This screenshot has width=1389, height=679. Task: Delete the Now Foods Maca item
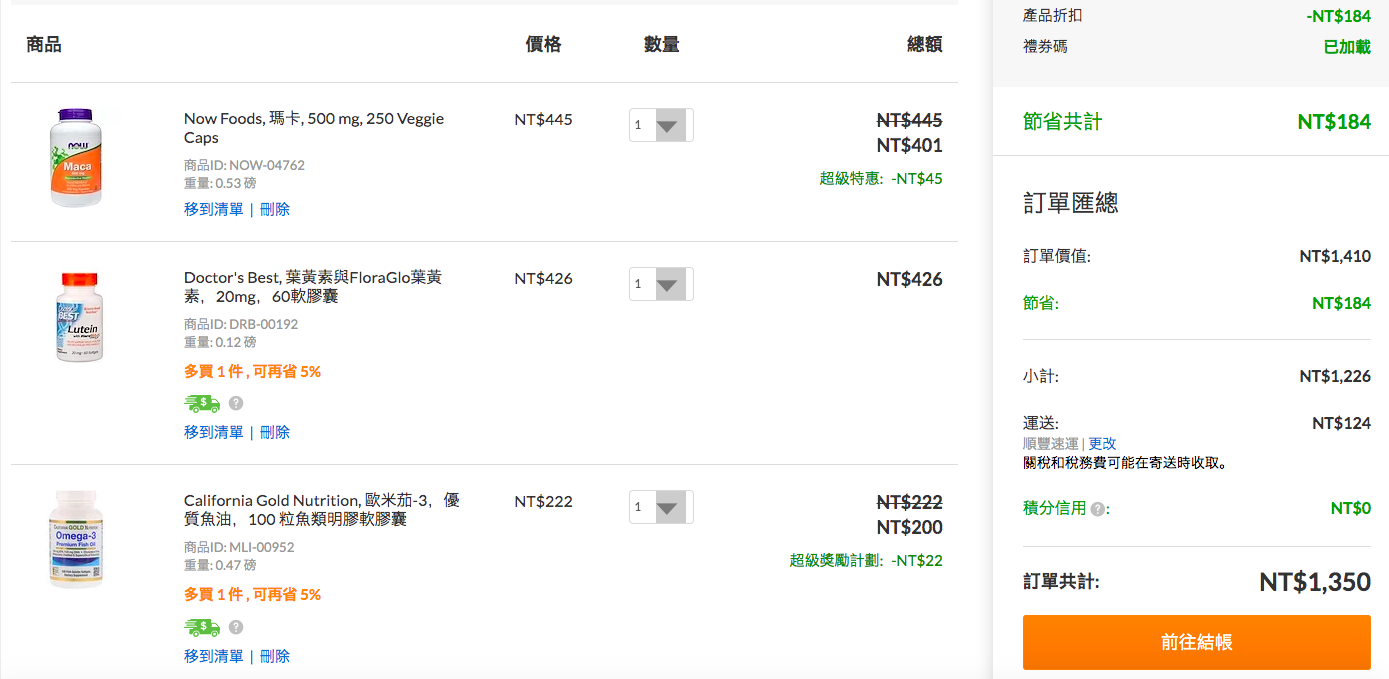[275, 209]
